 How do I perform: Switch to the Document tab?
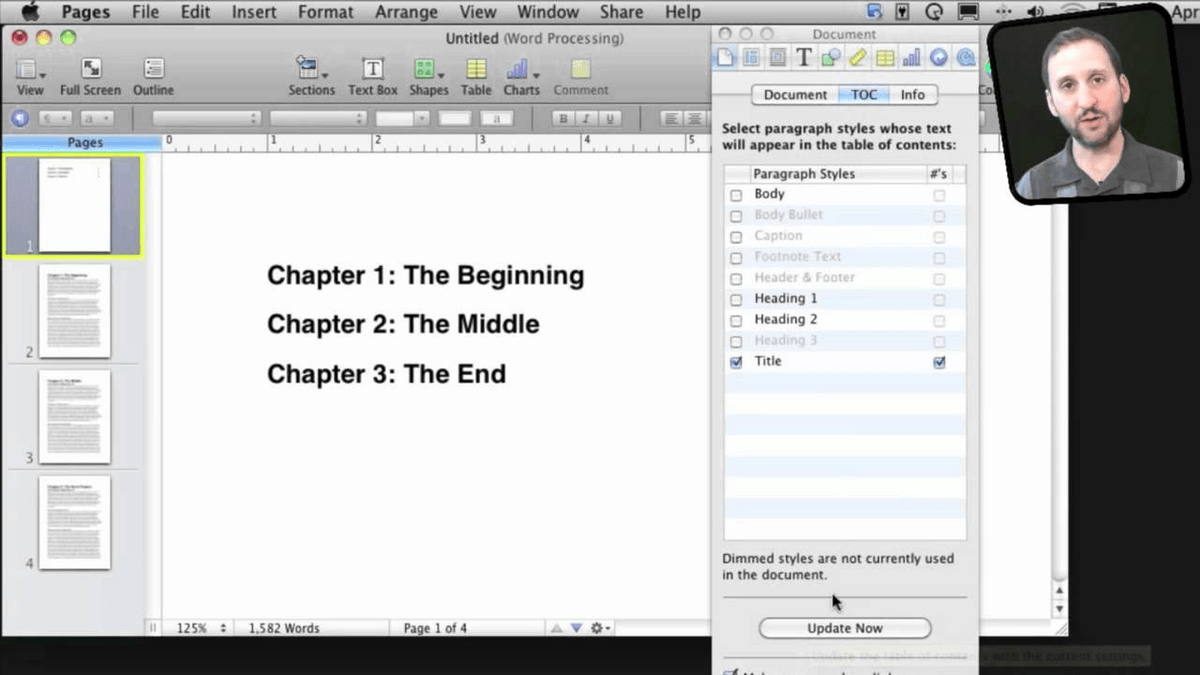(795, 95)
